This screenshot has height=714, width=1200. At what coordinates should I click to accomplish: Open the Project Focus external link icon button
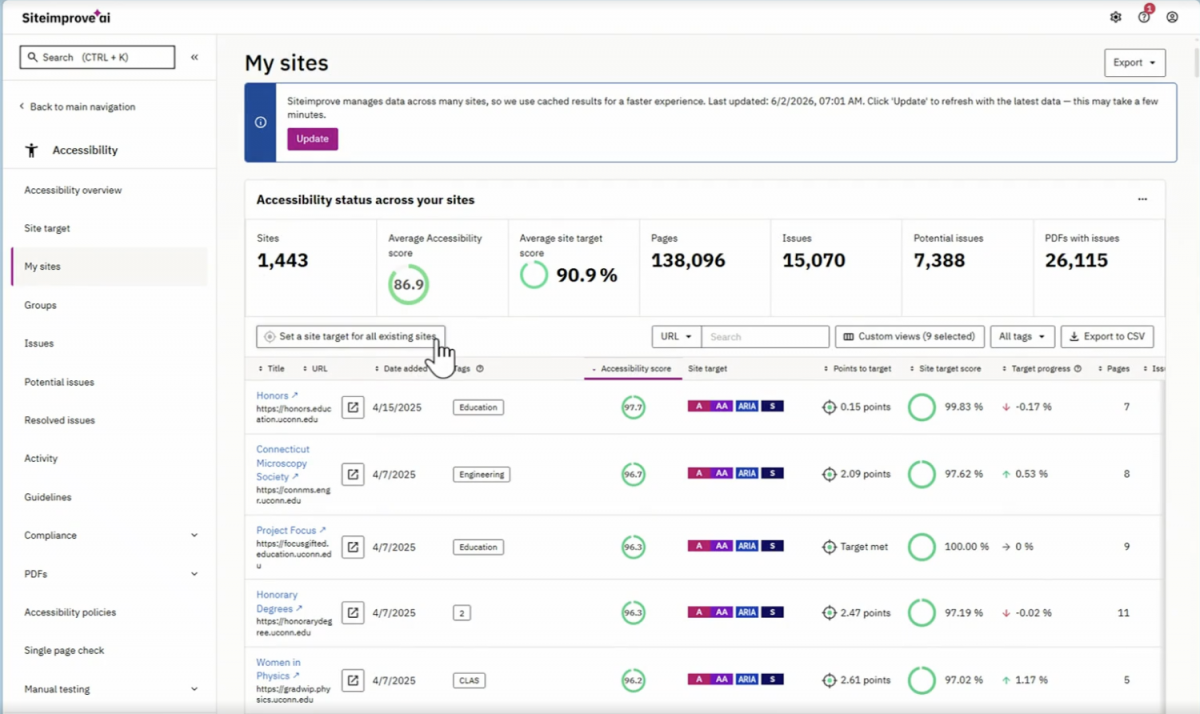click(353, 547)
